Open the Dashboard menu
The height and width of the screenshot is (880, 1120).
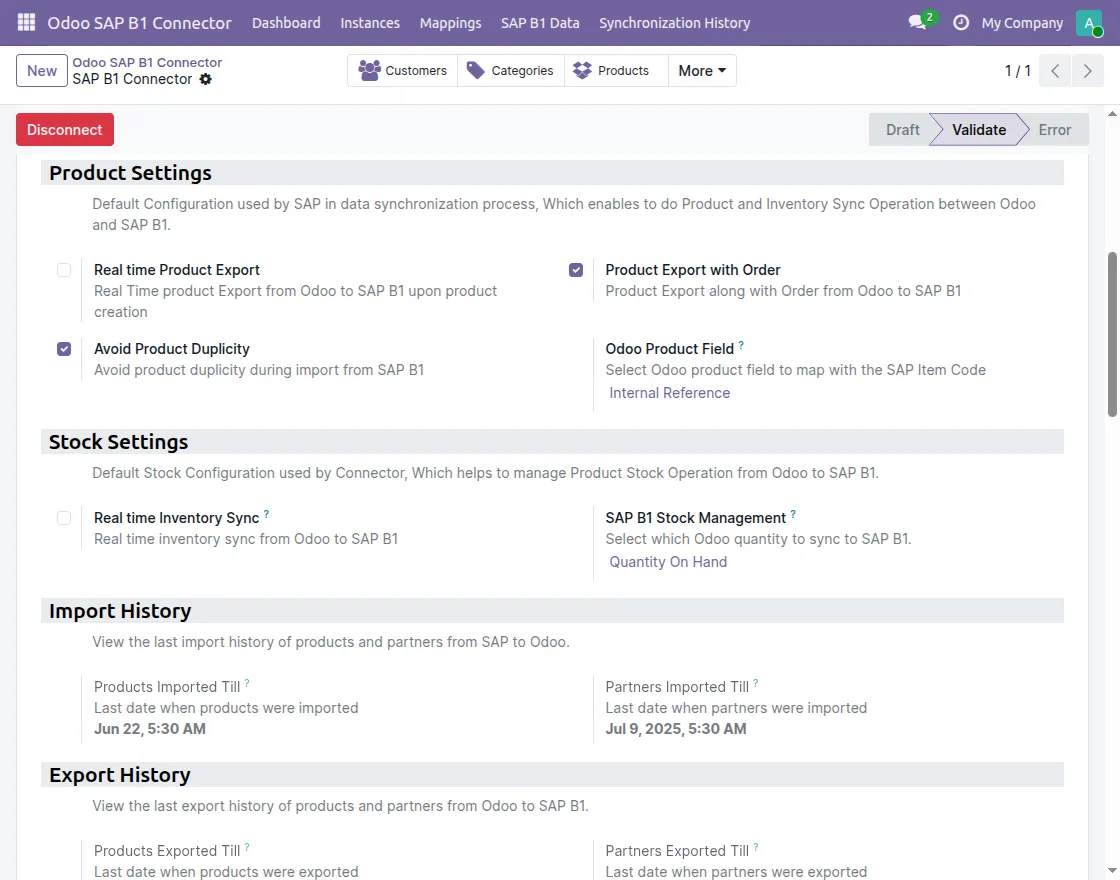coord(286,23)
